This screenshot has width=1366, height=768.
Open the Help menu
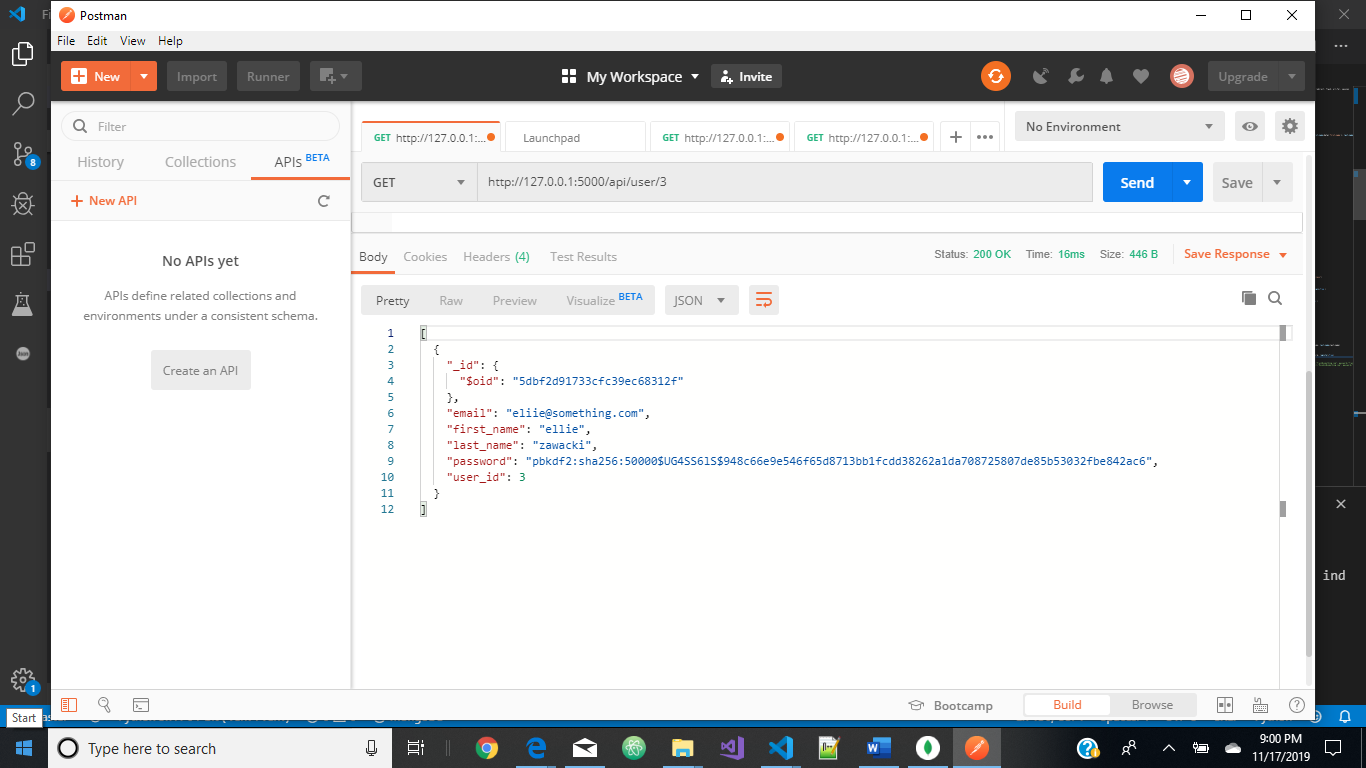pyautogui.click(x=170, y=41)
